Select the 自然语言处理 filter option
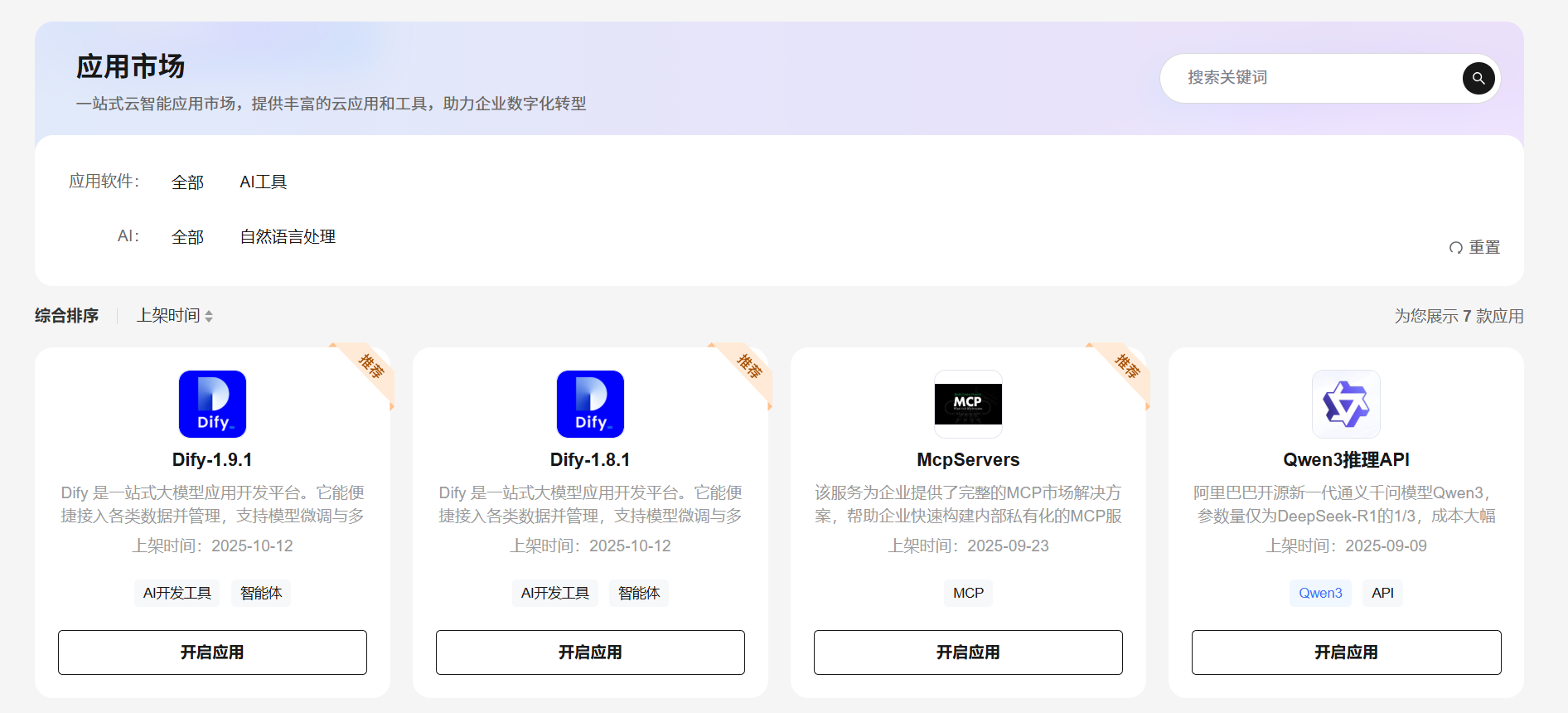 288,237
